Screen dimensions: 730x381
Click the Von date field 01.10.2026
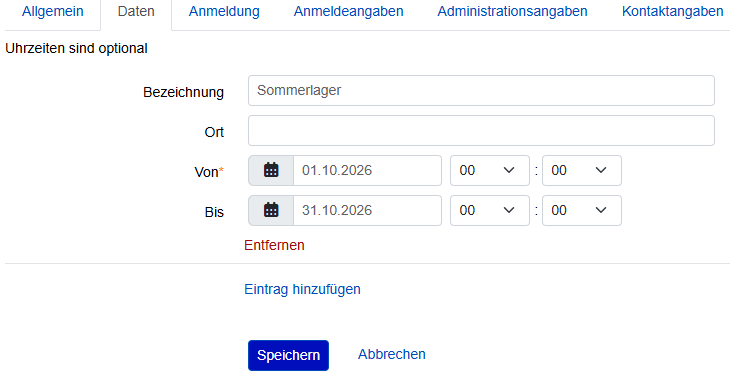[367, 170]
